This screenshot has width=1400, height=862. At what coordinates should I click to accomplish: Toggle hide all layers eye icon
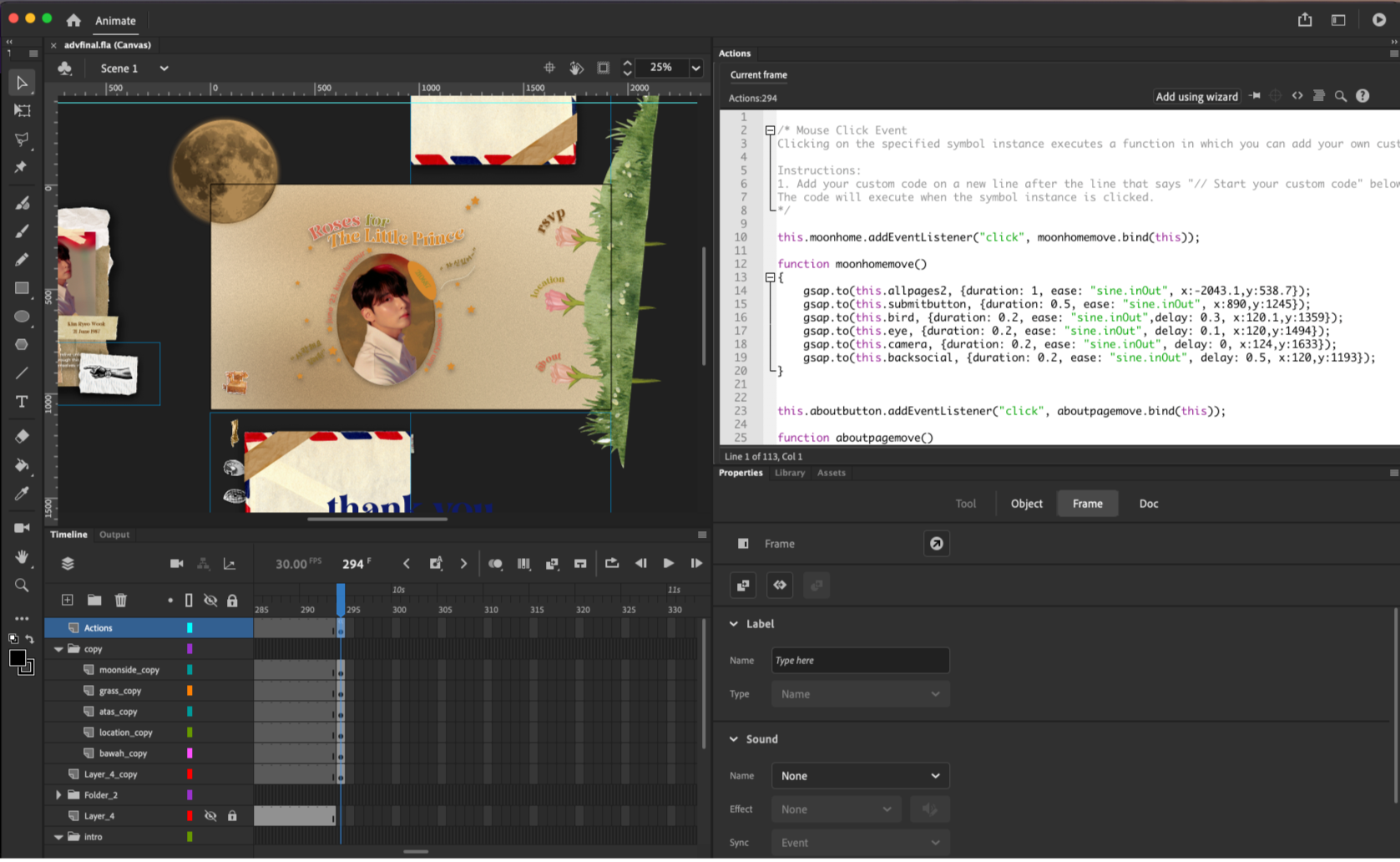(x=210, y=600)
